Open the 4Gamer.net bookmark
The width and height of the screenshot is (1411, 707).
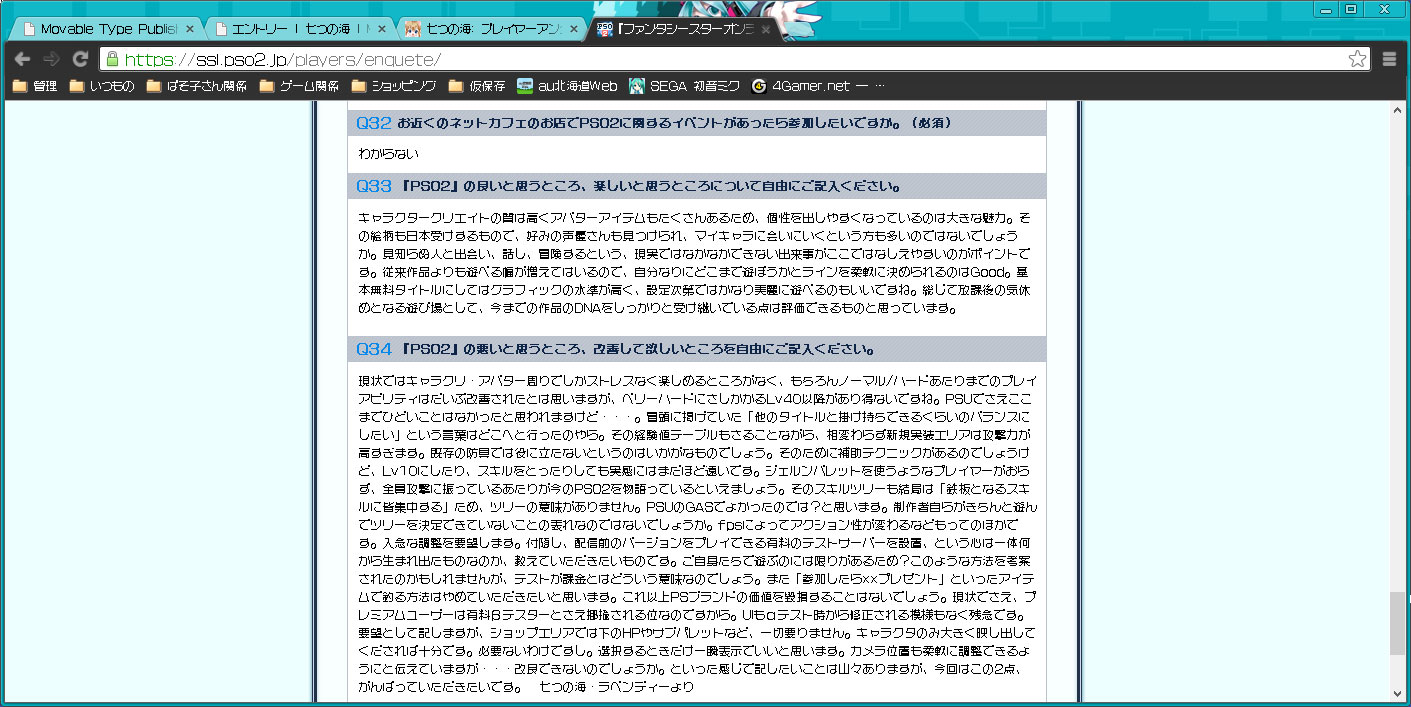[x=817, y=86]
